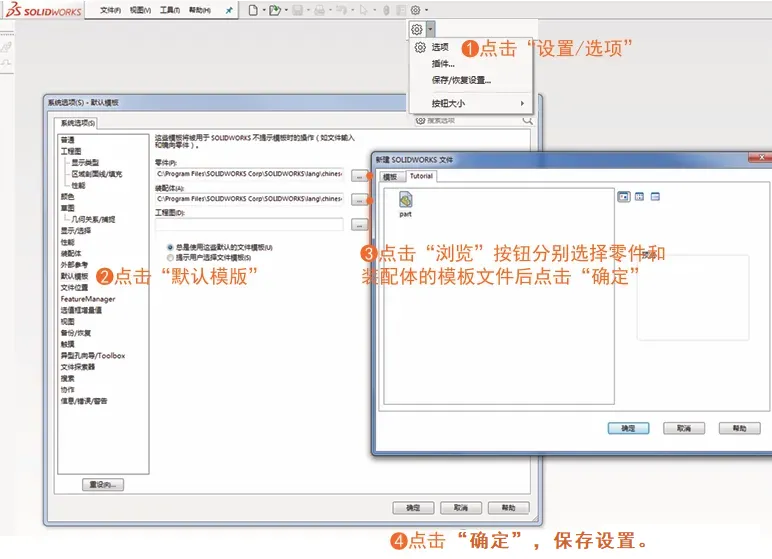Viewport: 772px width, 559px height.
Task: Click the Rebuild traffic-light icon
Action: pyautogui.click(x=386, y=10)
